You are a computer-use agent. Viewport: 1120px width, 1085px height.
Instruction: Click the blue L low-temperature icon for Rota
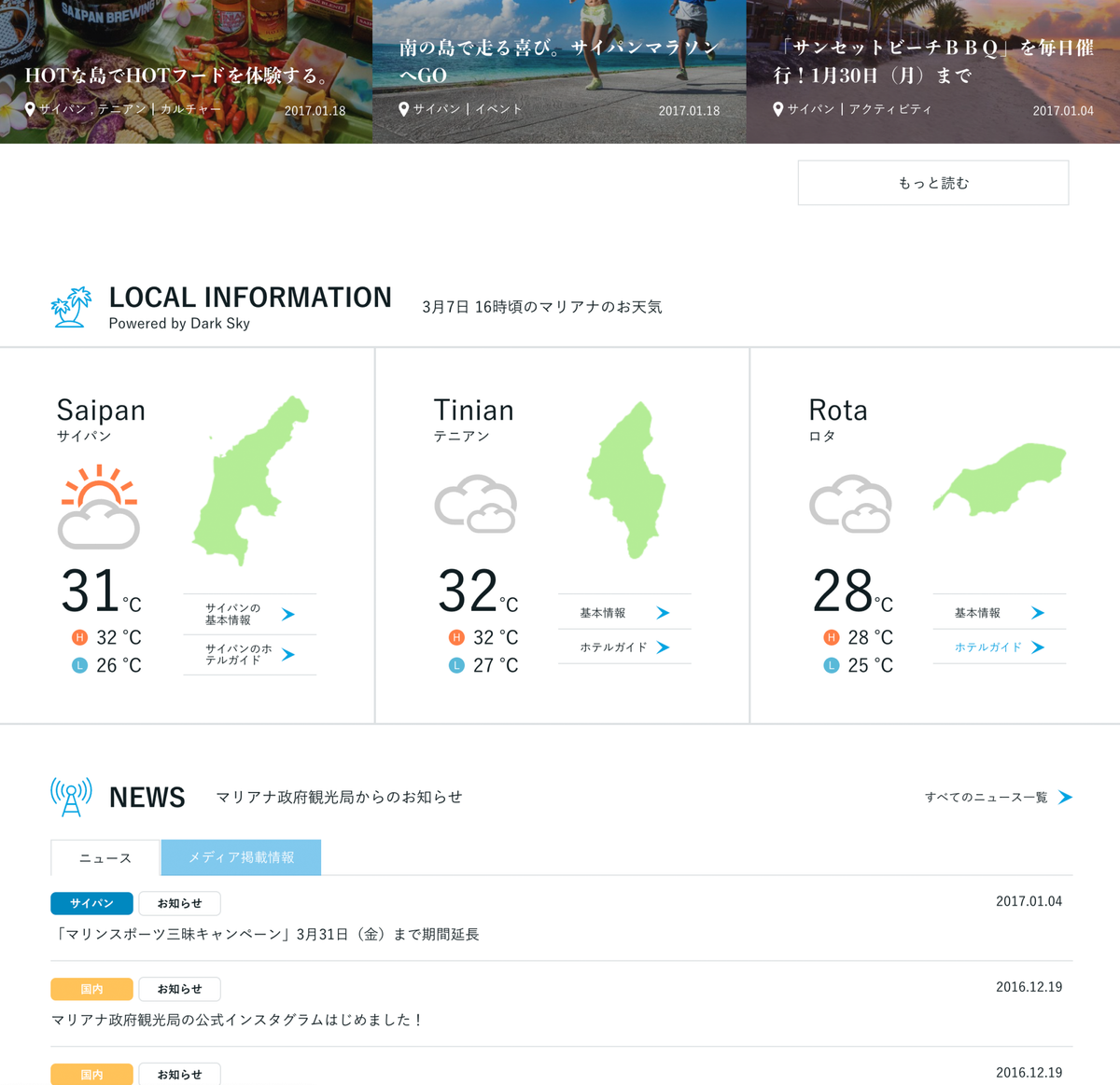831,665
